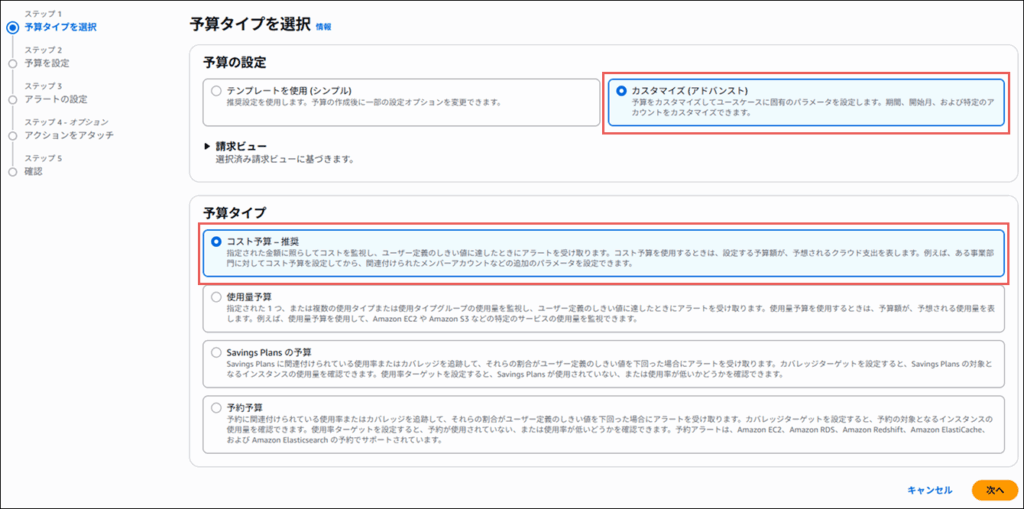Select テンプレートを使用 (シンプル) radio option
The image size is (1024, 509).
216,90
